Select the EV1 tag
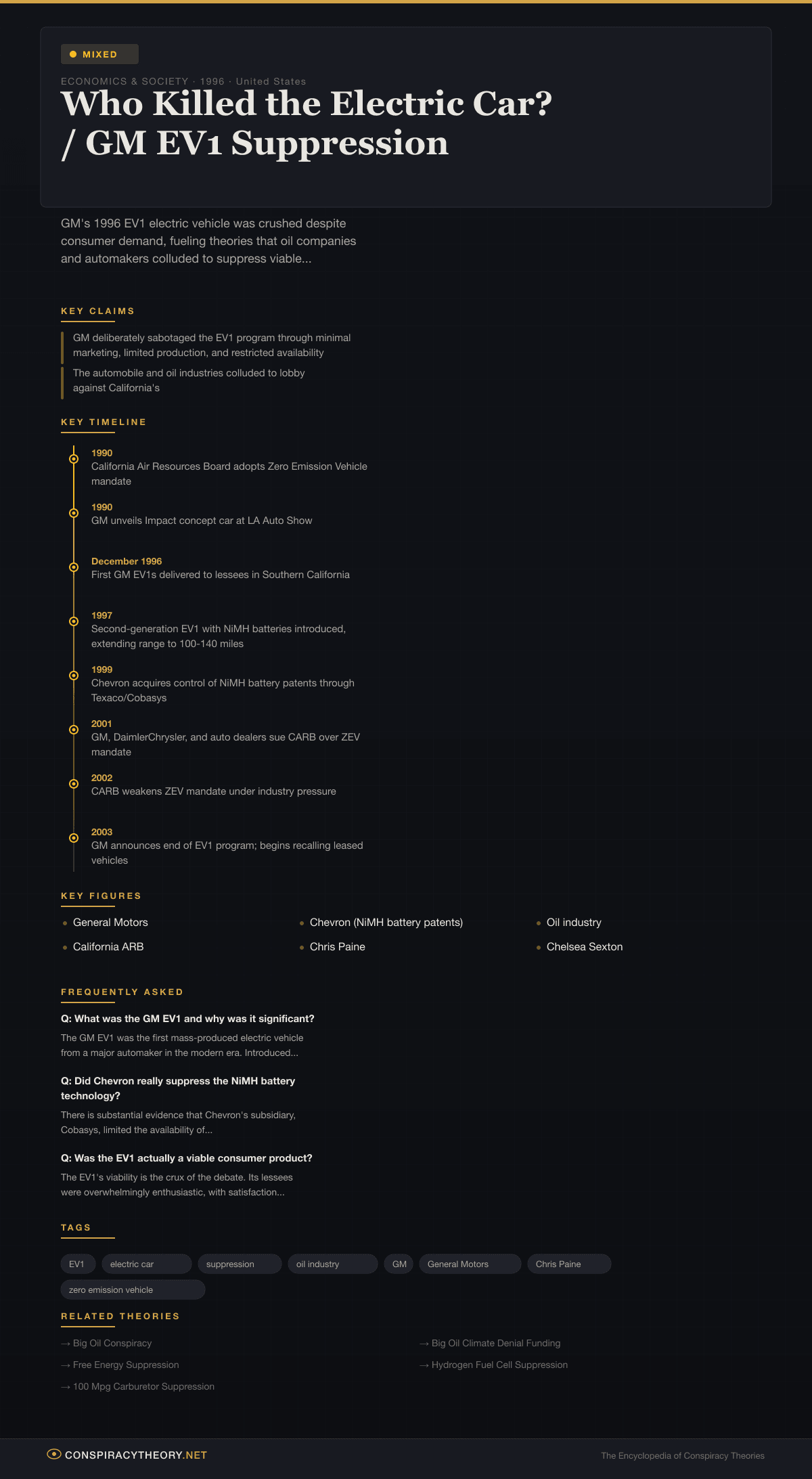This screenshot has height=1479, width=812. click(x=77, y=1264)
